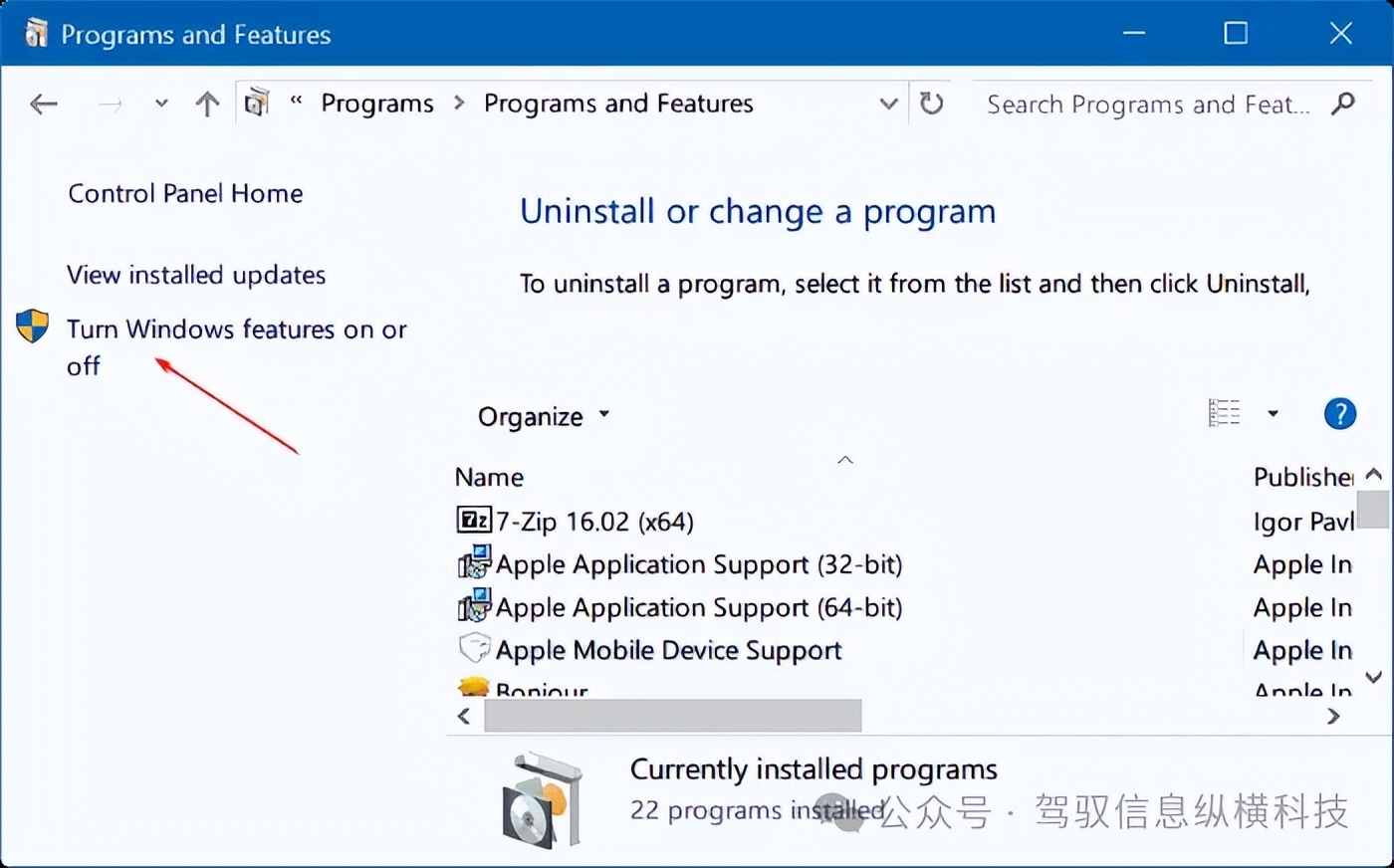Click the search magnifier icon
This screenshot has height=868, width=1394.
coord(1343,104)
